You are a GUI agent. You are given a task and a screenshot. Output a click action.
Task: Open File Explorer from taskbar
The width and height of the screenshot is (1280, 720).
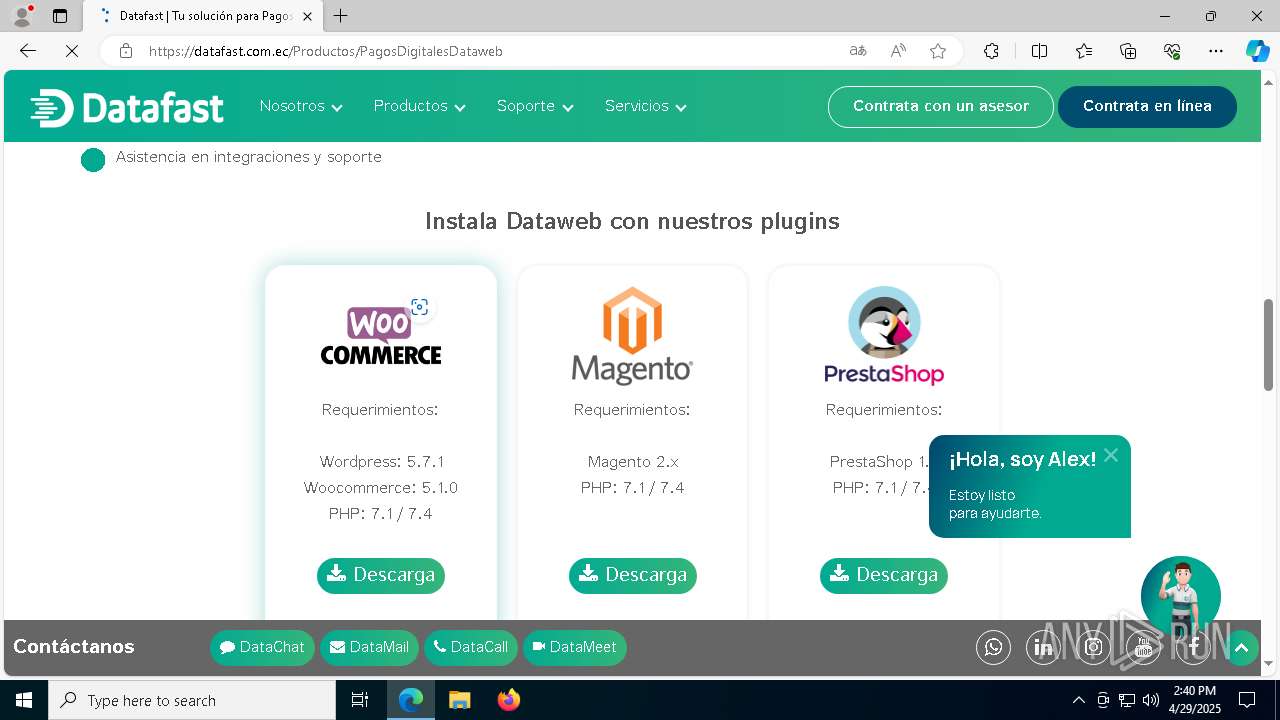pos(459,700)
